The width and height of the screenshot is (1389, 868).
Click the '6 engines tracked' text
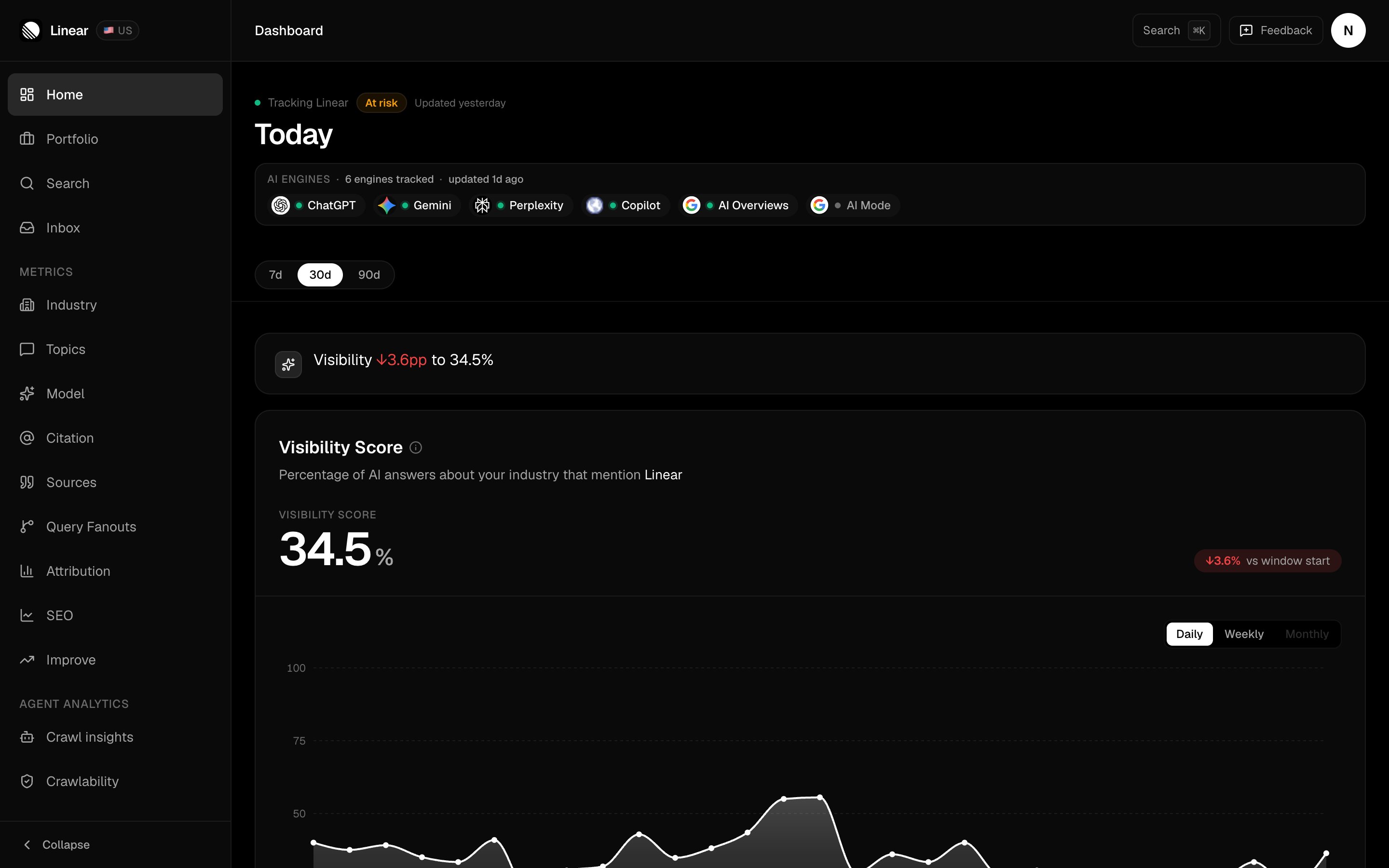[389, 179]
